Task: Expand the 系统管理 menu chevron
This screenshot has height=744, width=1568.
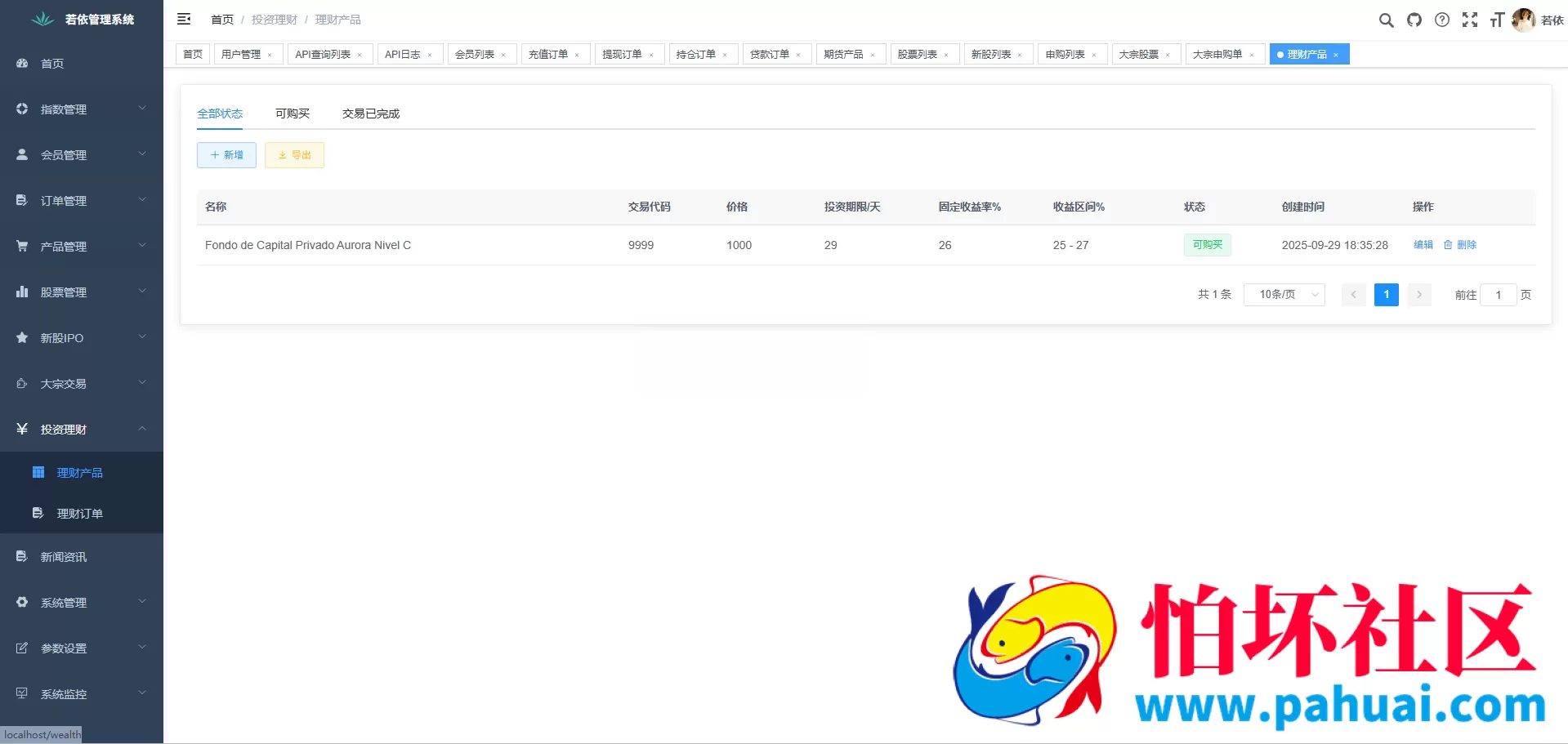Action: (142, 601)
